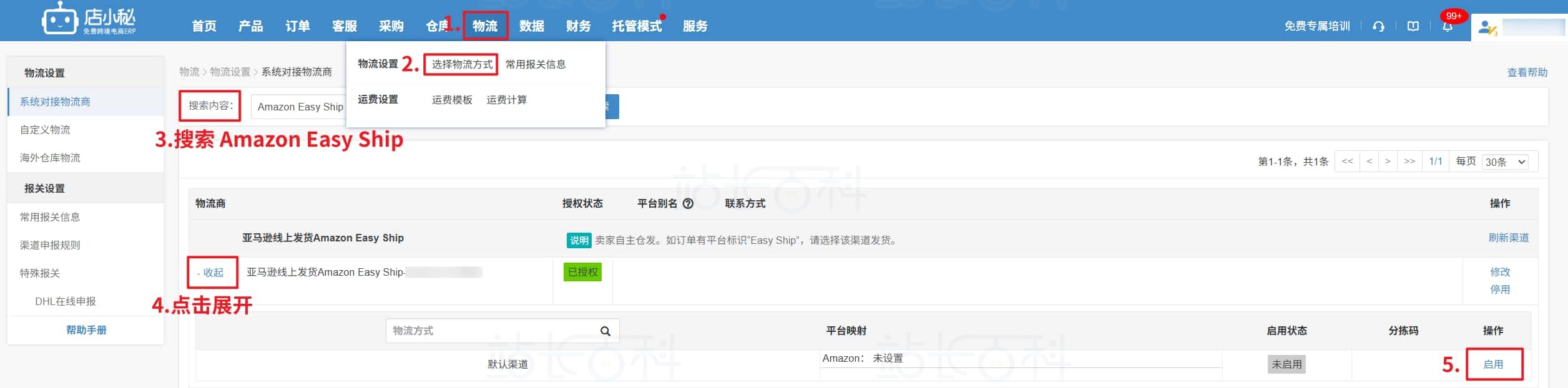The width and height of the screenshot is (1568, 388).
Task: Select 运费模板 in dropdown menu
Action: (x=452, y=100)
